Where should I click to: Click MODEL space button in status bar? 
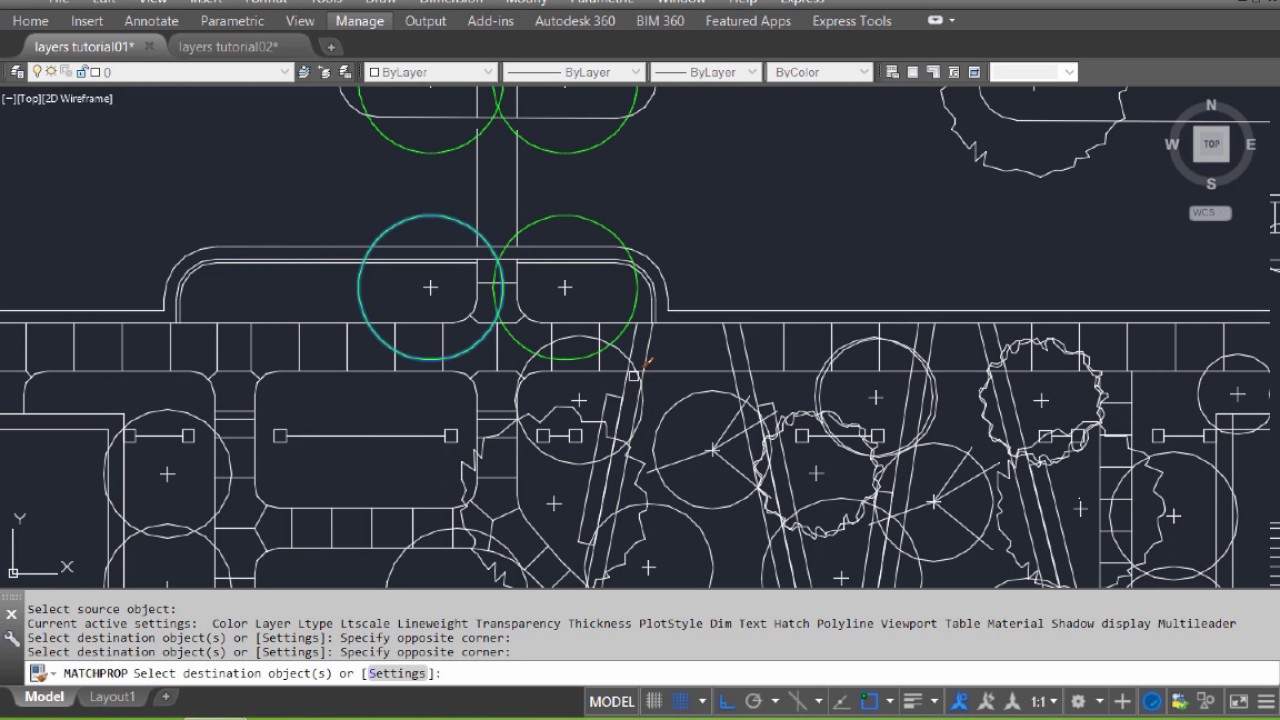612,701
